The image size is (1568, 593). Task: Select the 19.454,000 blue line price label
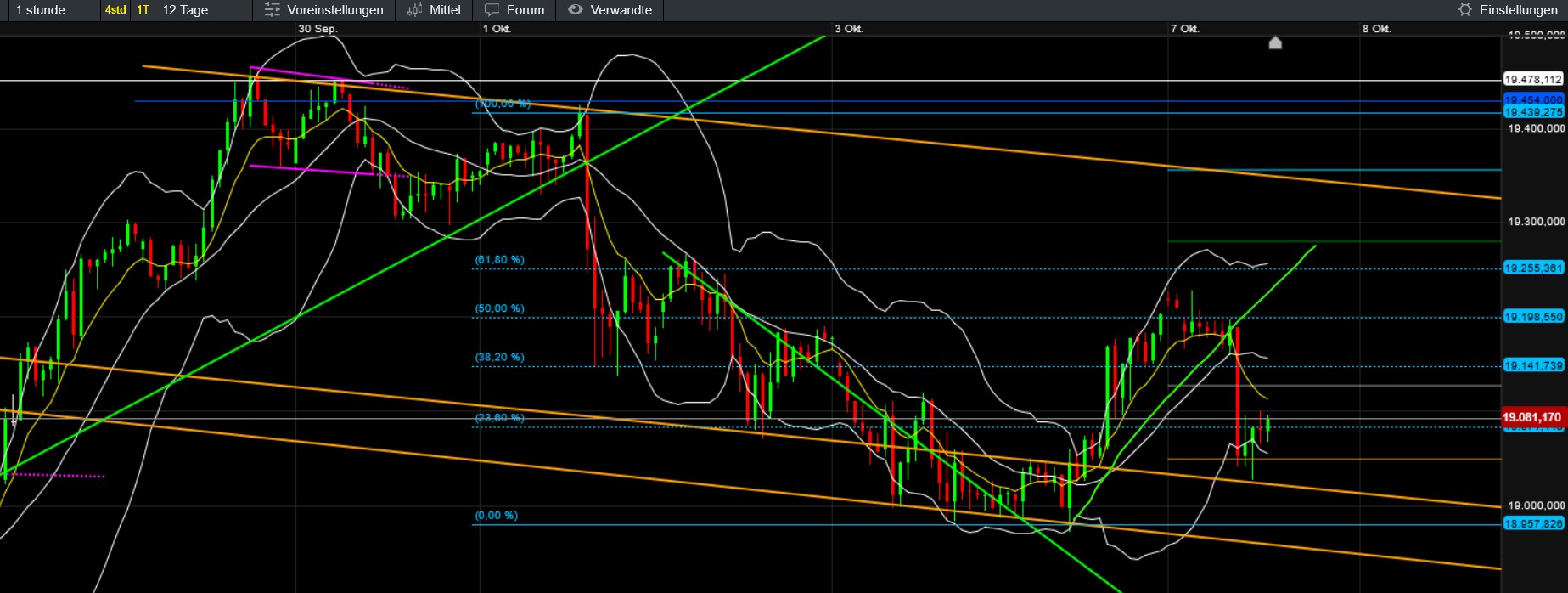(x=1533, y=100)
